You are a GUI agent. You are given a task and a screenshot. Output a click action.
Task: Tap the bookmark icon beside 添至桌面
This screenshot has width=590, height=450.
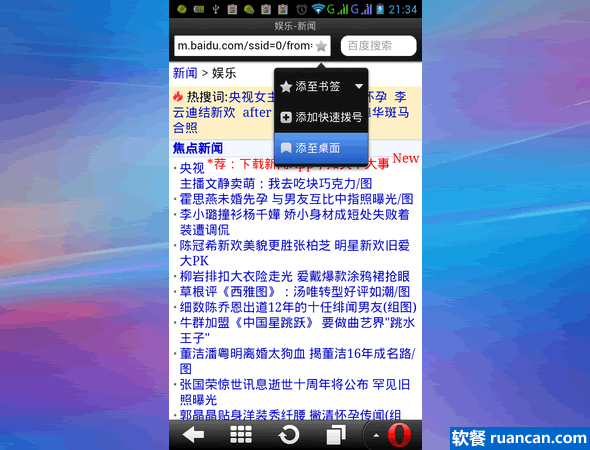[x=286, y=148]
